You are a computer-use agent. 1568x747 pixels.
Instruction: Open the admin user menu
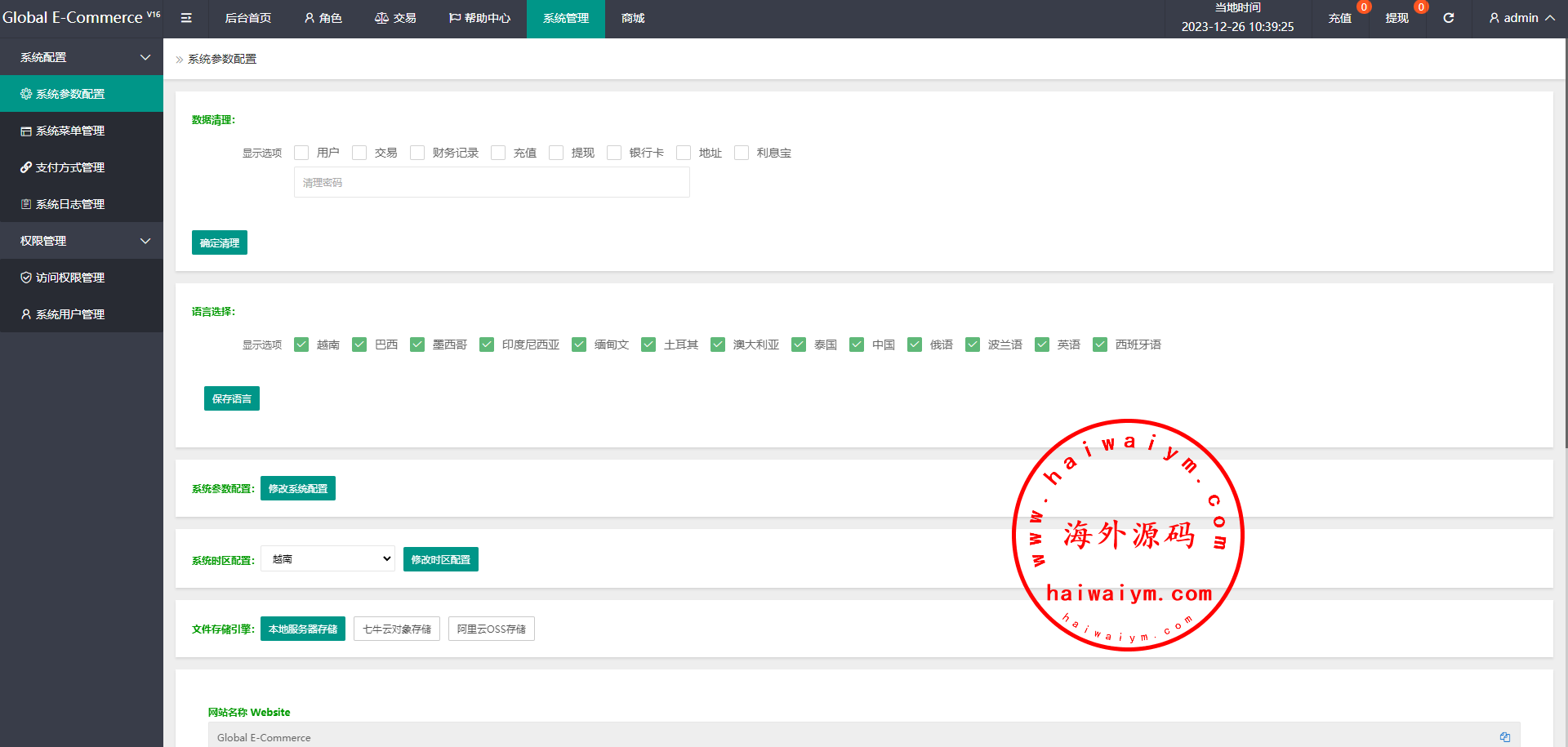pyautogui.click(x=1521, y=18)
